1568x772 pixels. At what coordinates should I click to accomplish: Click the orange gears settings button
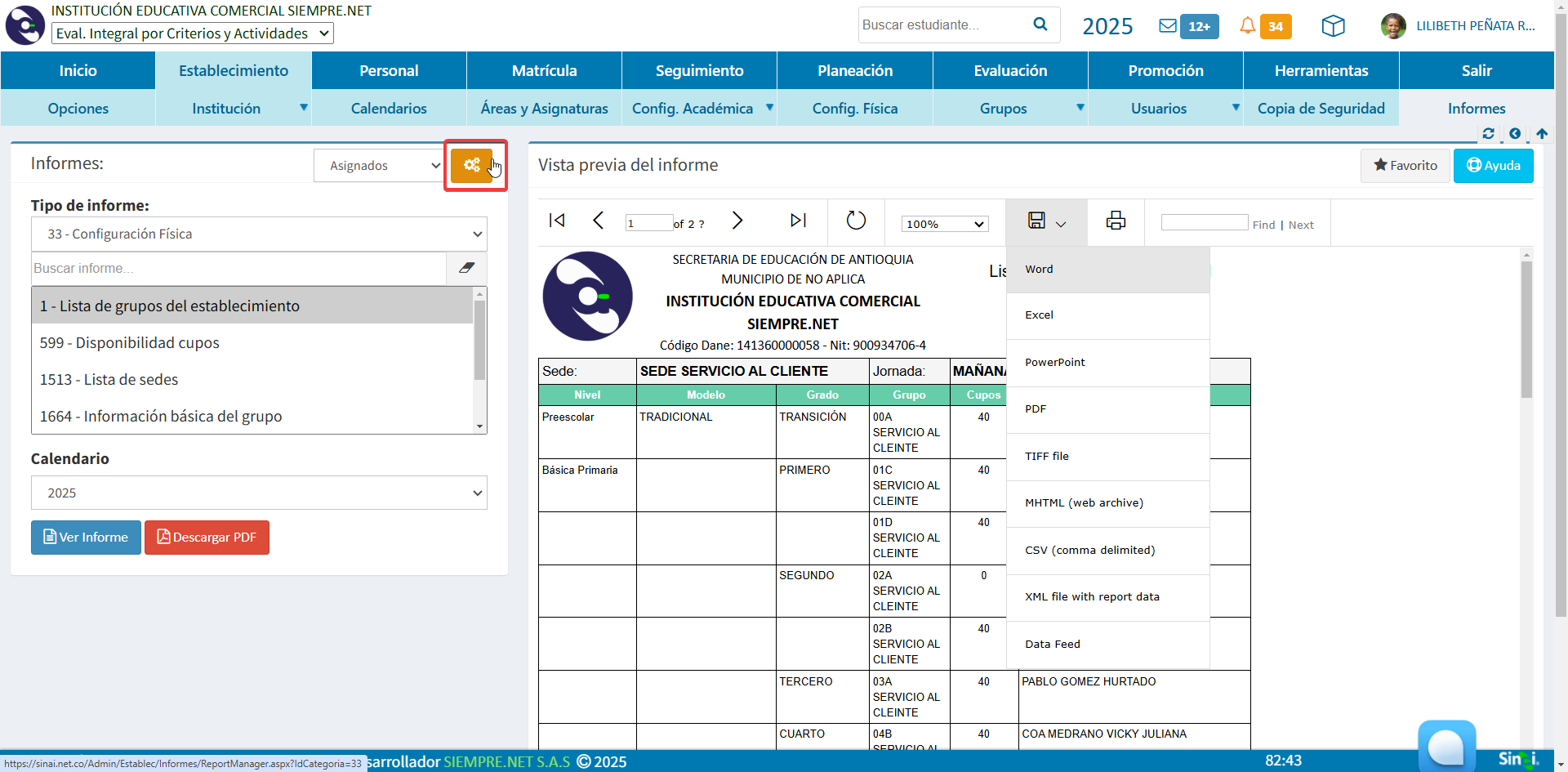tap(471, 165)
